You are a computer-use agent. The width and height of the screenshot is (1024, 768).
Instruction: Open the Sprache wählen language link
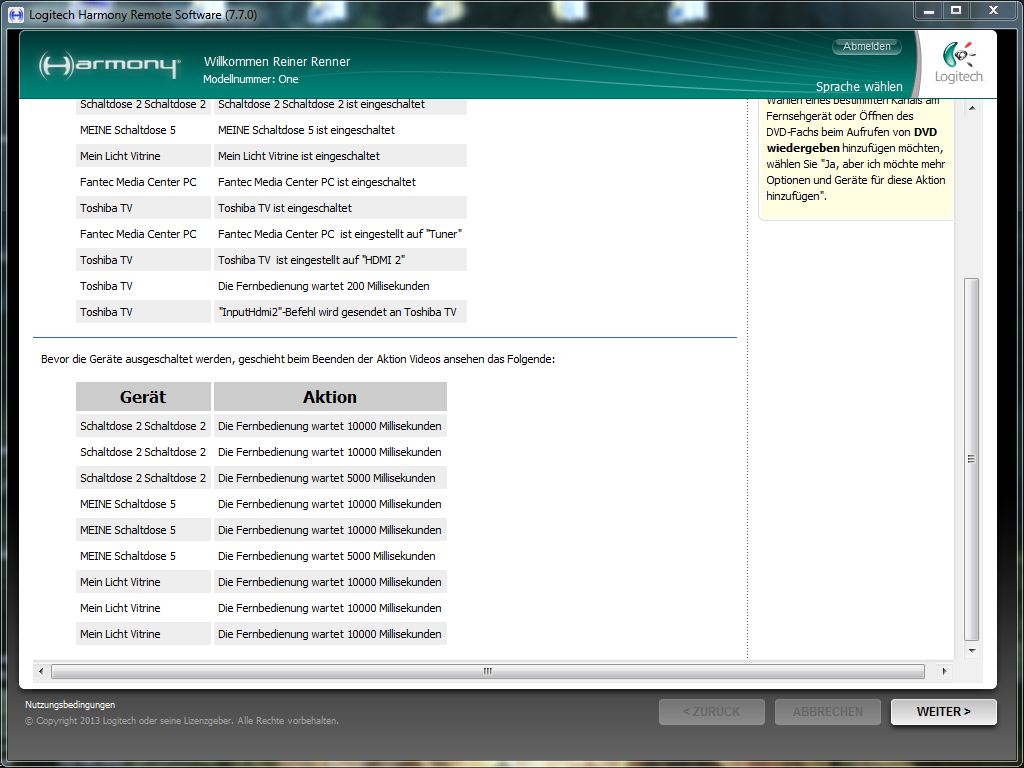tap(858, 87)
